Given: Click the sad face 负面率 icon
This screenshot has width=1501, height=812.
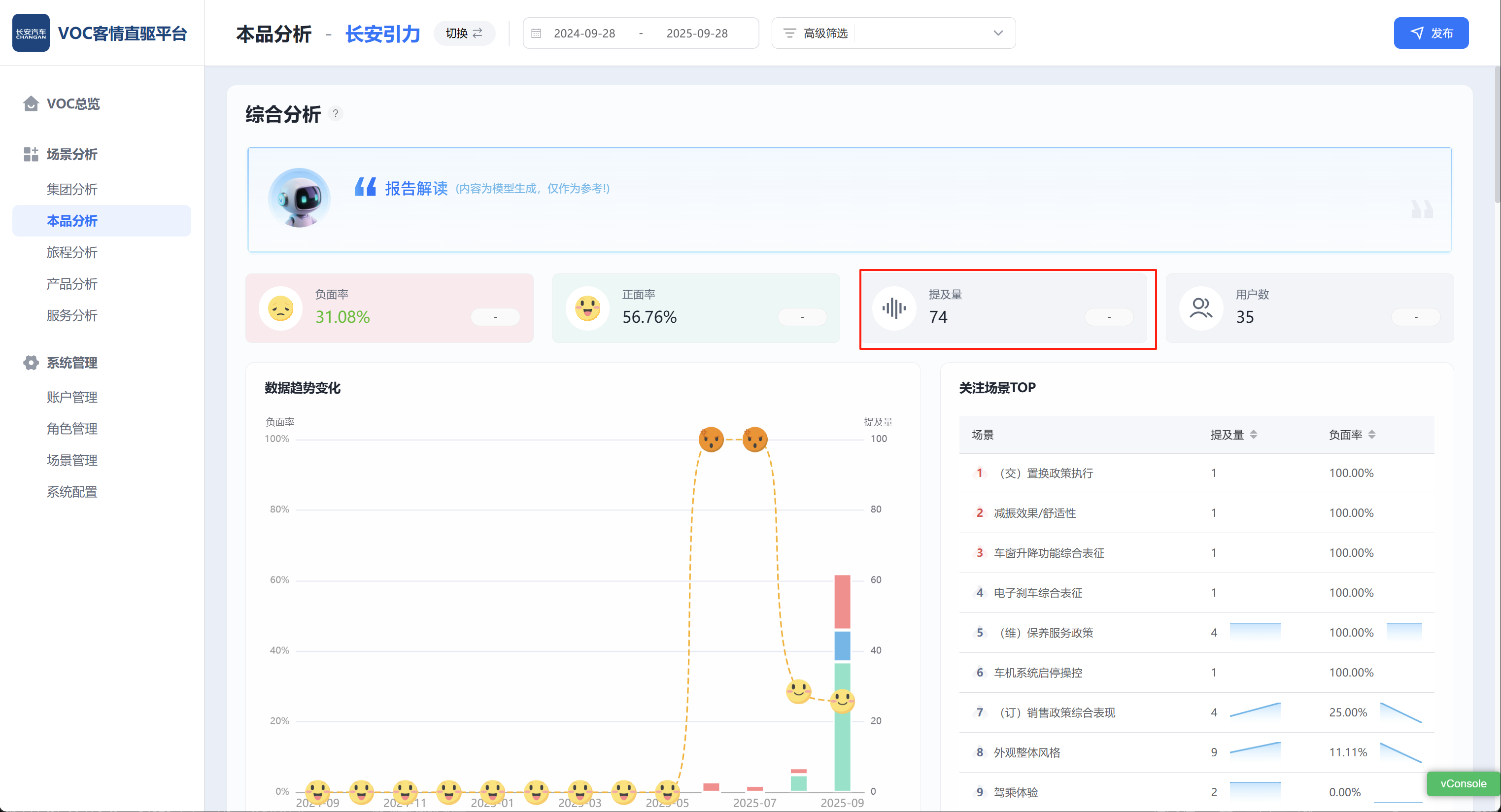Looking at the screenshot, I should tap(280, 308).
